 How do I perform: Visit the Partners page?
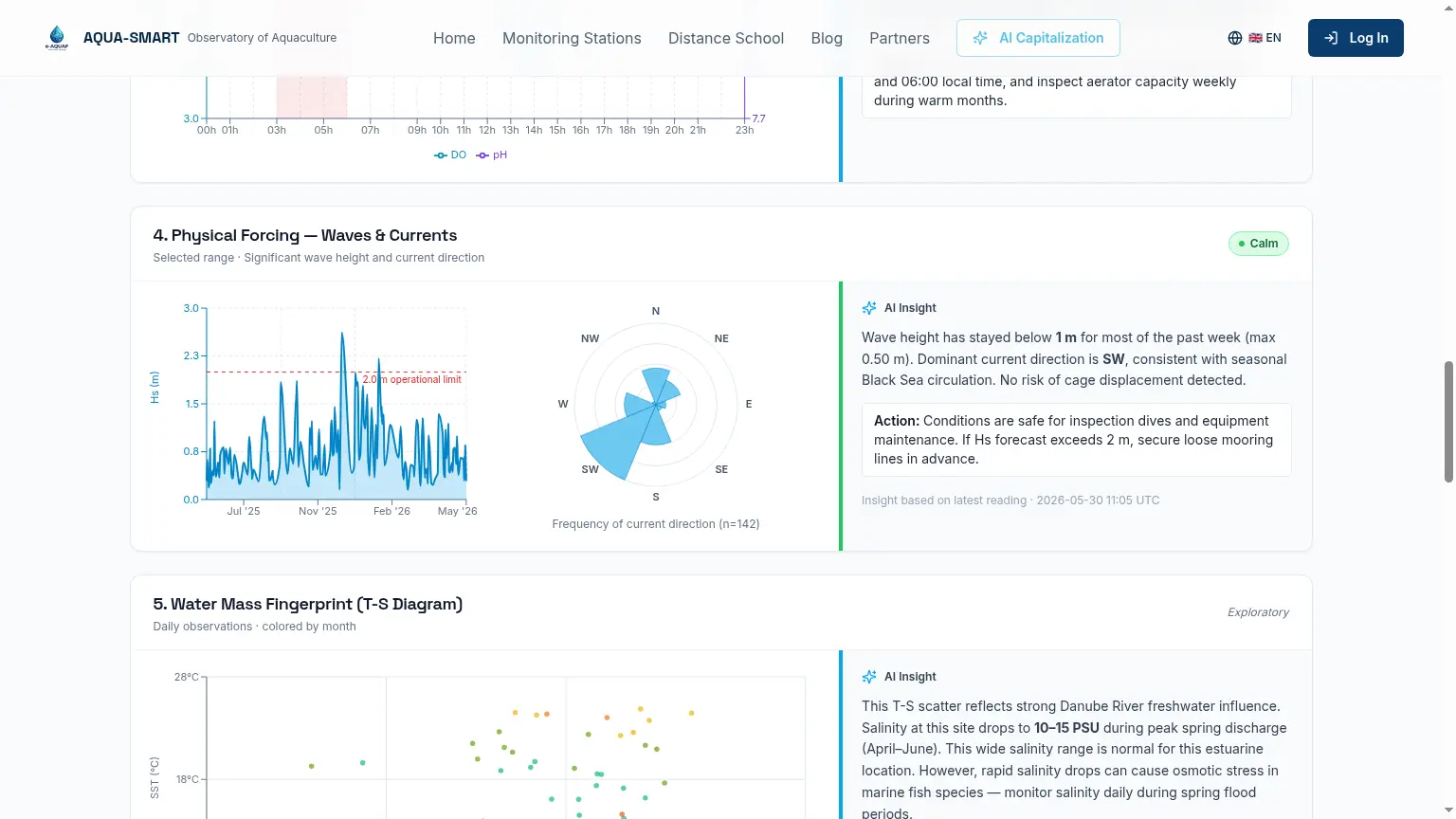[x=900, y=38]
